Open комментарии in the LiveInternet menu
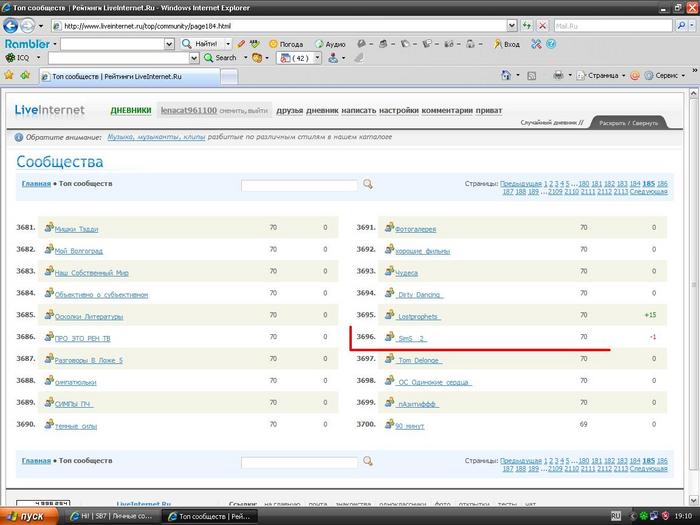Screen dimensions: 700x525 click(447, 110)
